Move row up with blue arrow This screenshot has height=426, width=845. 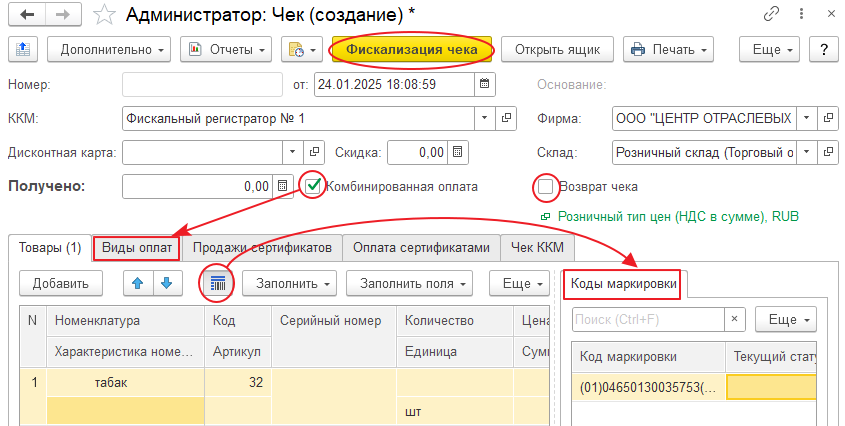coord(138,283)
